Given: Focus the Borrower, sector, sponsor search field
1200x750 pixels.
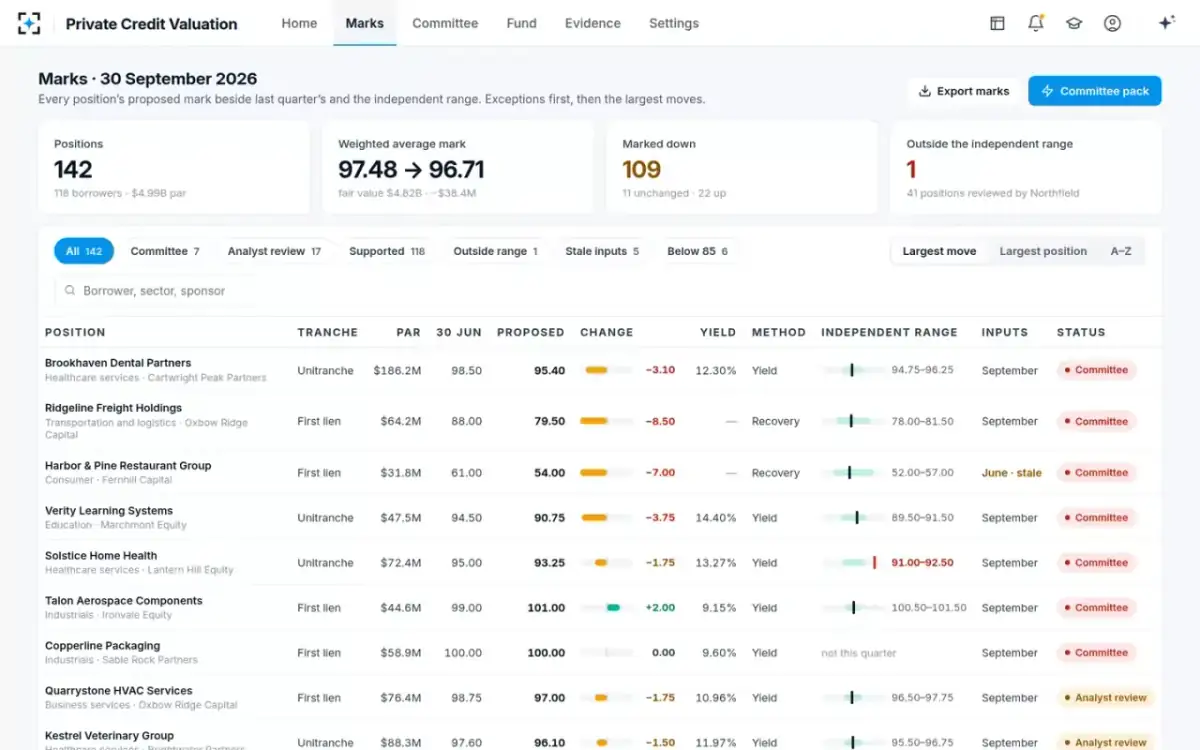Looking at the screenshot, I should (x=154, y=291).
